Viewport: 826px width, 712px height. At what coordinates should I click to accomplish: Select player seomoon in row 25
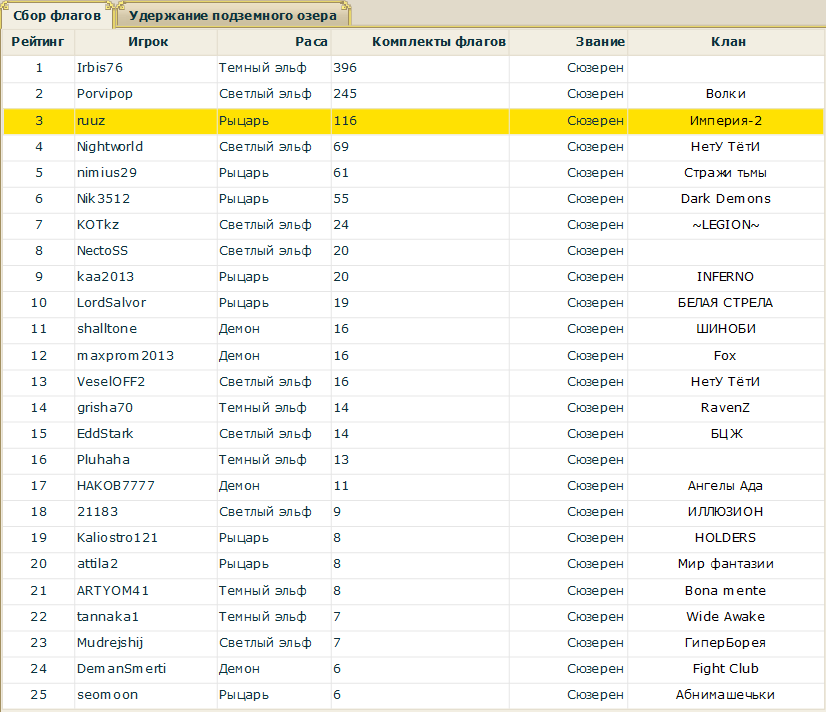click(x=107, y=695)
